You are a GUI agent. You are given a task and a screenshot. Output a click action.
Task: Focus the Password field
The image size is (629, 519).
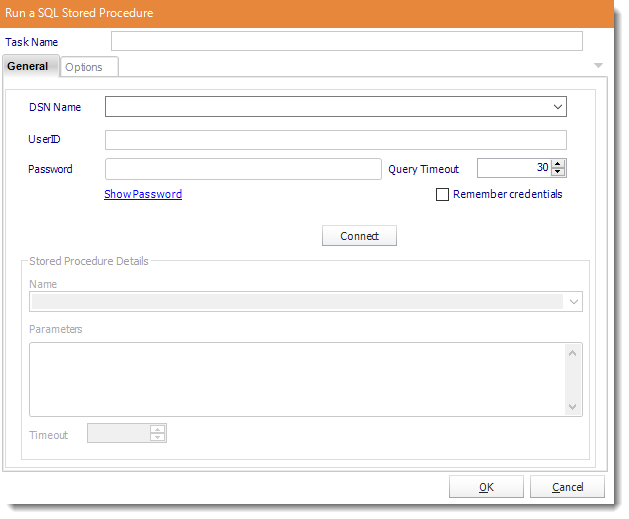[x=243, y=169]
